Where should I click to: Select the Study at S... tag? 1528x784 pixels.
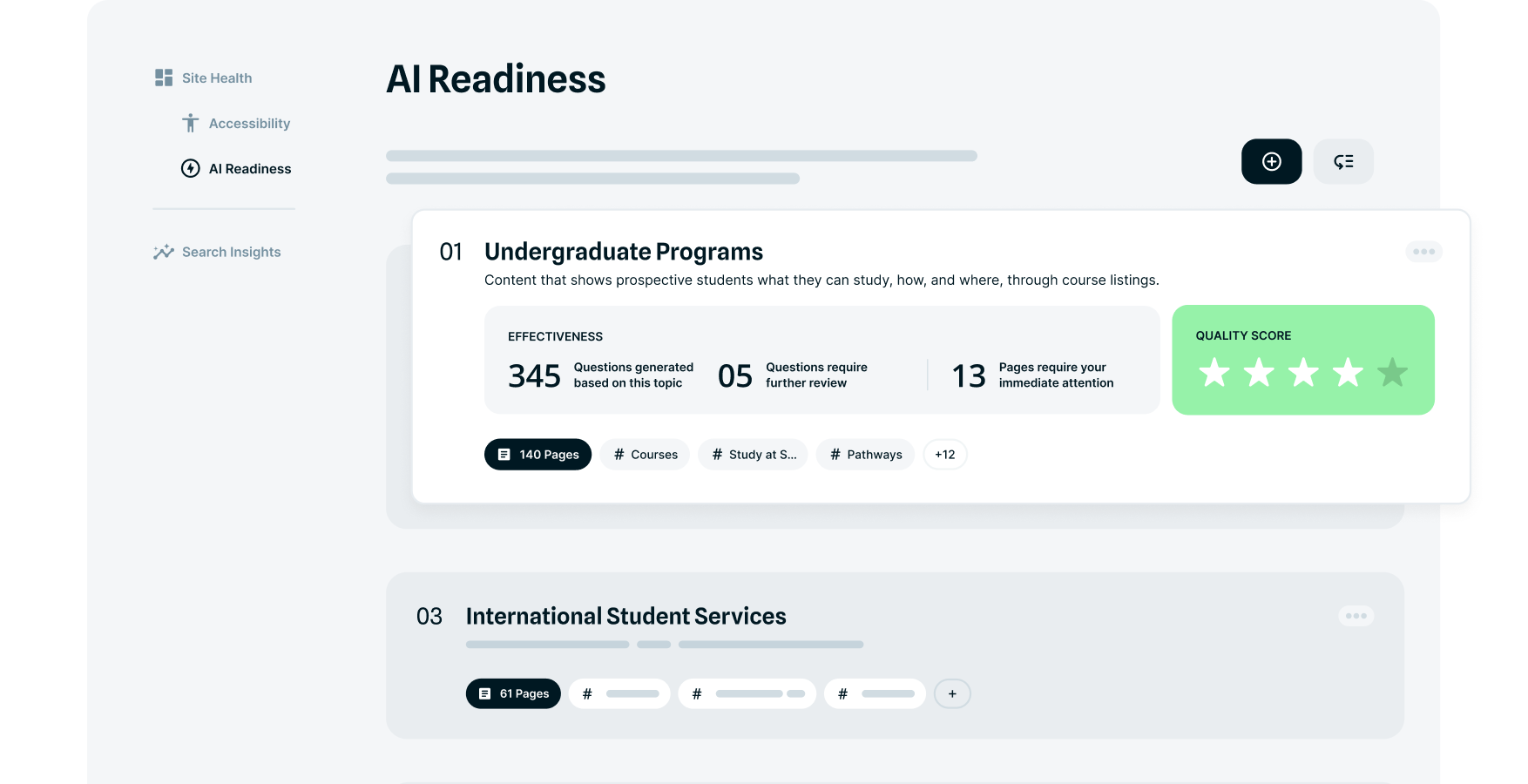[x=753, y=454]
